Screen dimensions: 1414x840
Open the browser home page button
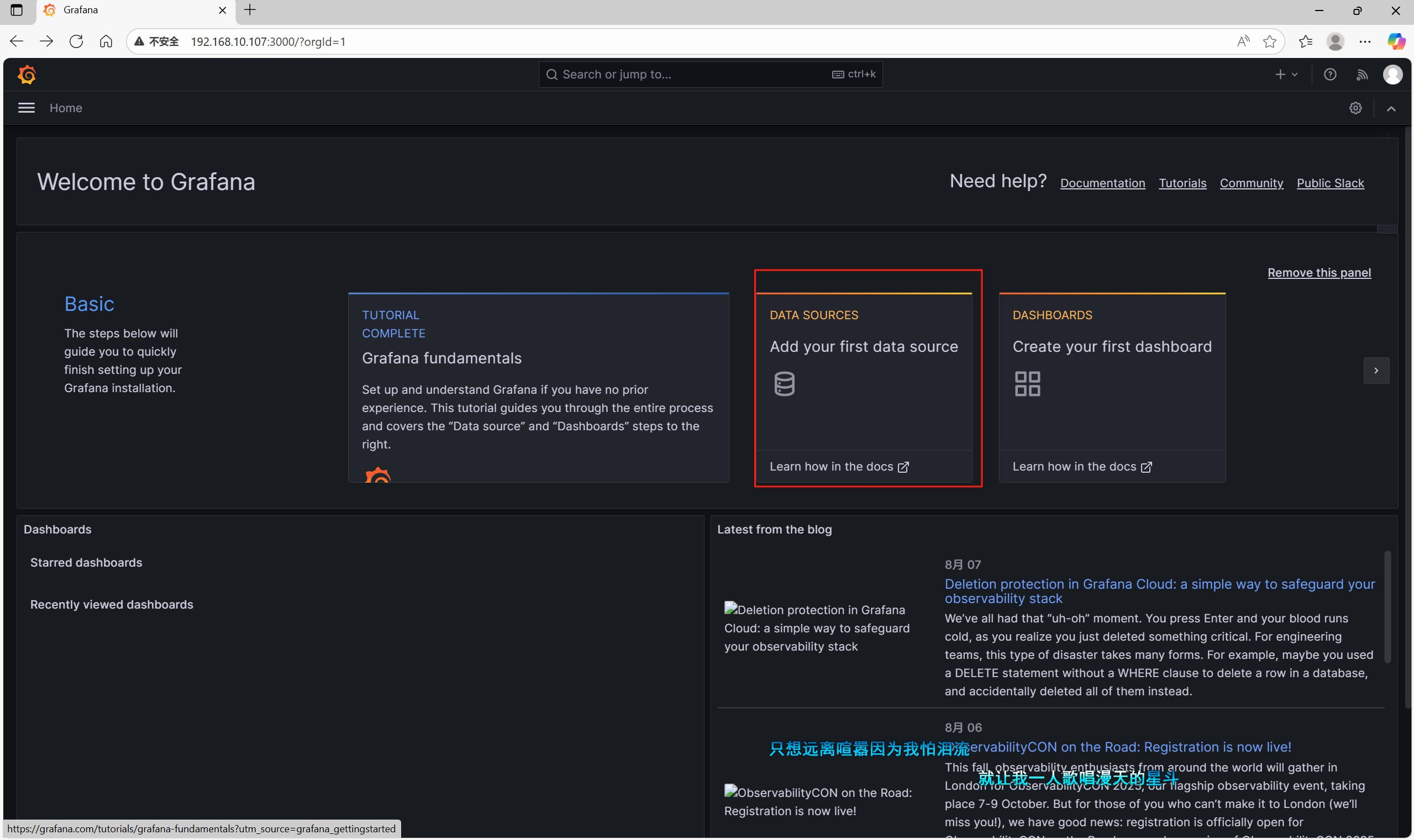(x=106, y=41)
